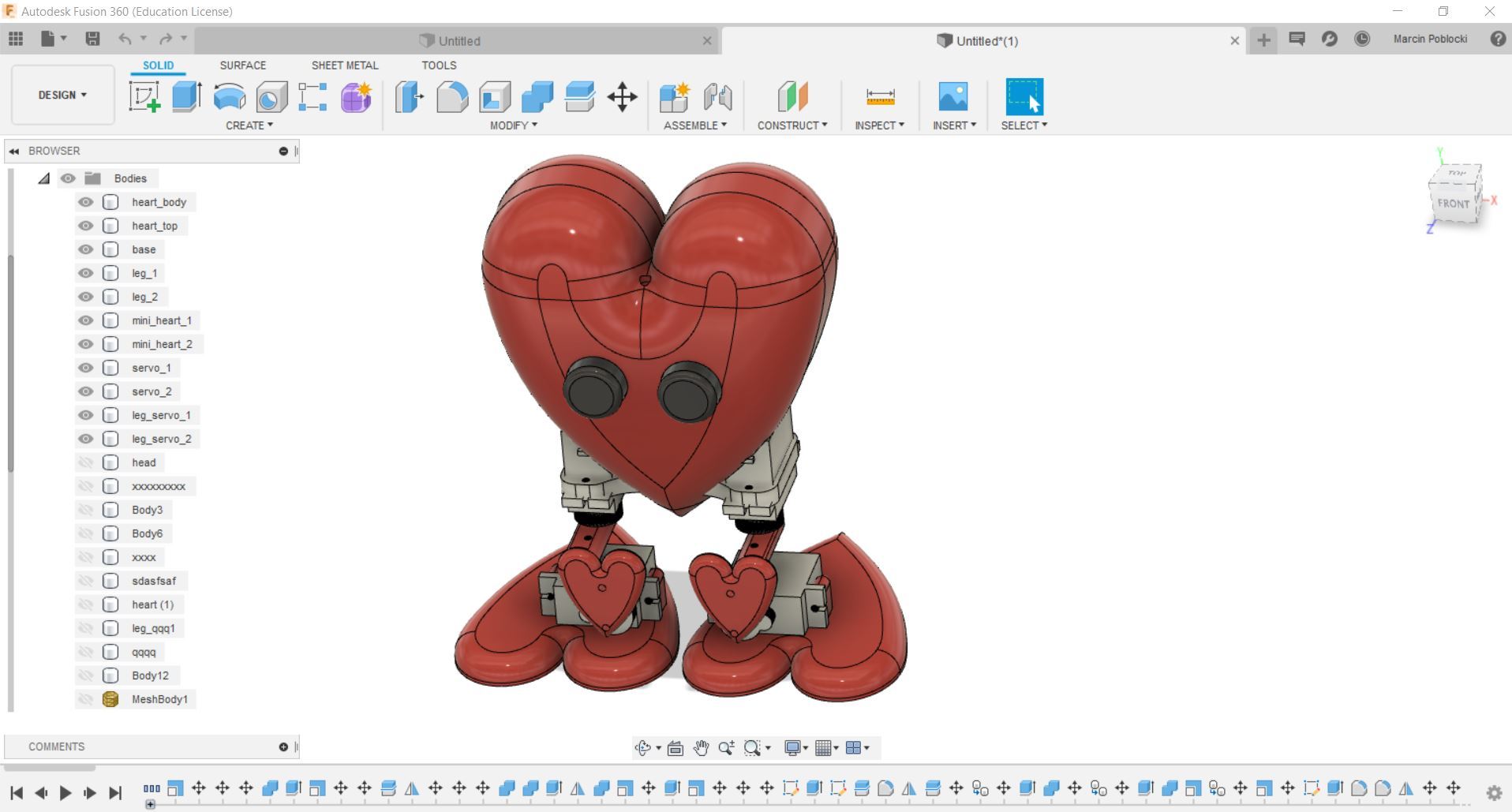Viewport: 1512px width, 812px height.
Task: Hide the leg_1 body
Action: 85,273
